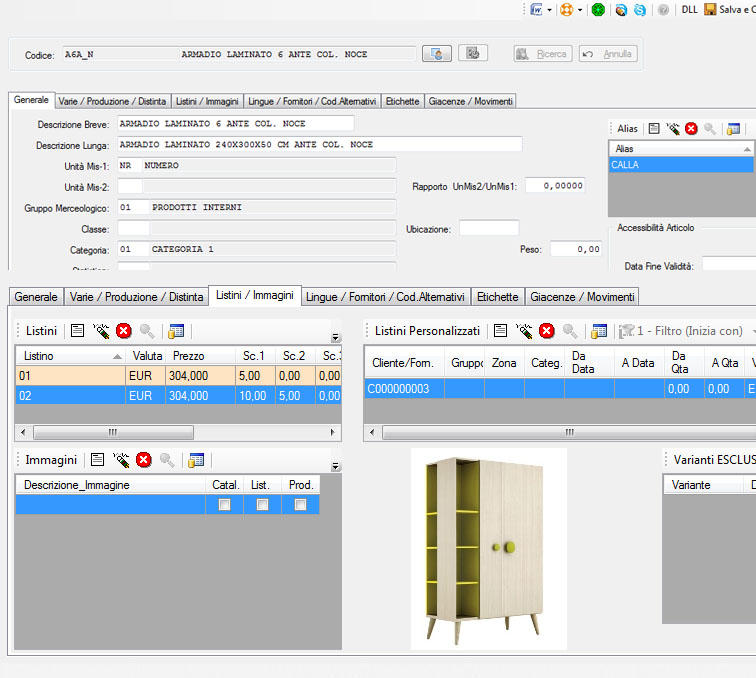Click Alias panel red delete icon

click(x=691, y=128)
